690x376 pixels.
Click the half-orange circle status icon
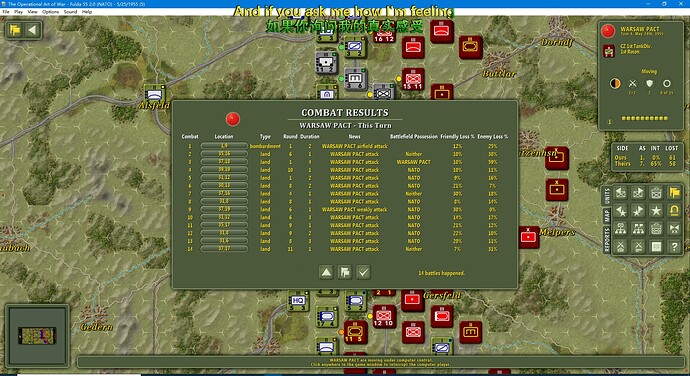(x=615, y=83)
